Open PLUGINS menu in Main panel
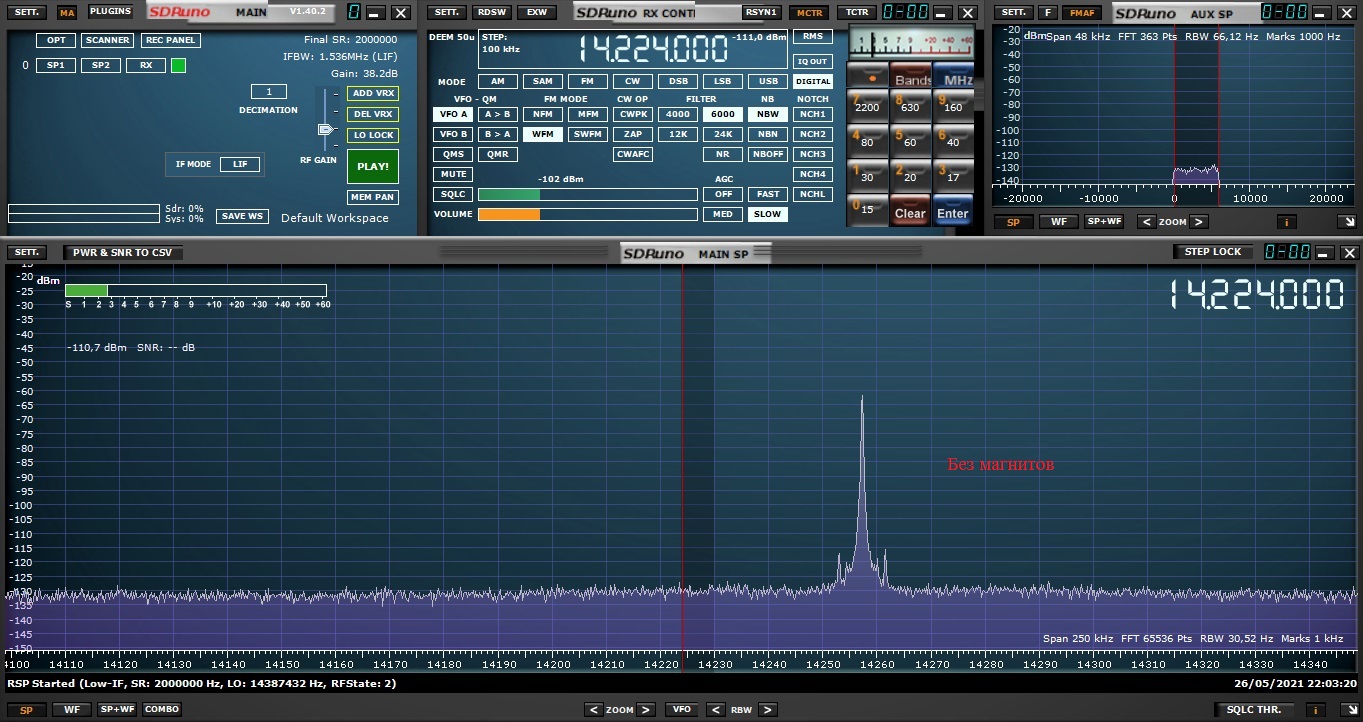 (110, 12)
